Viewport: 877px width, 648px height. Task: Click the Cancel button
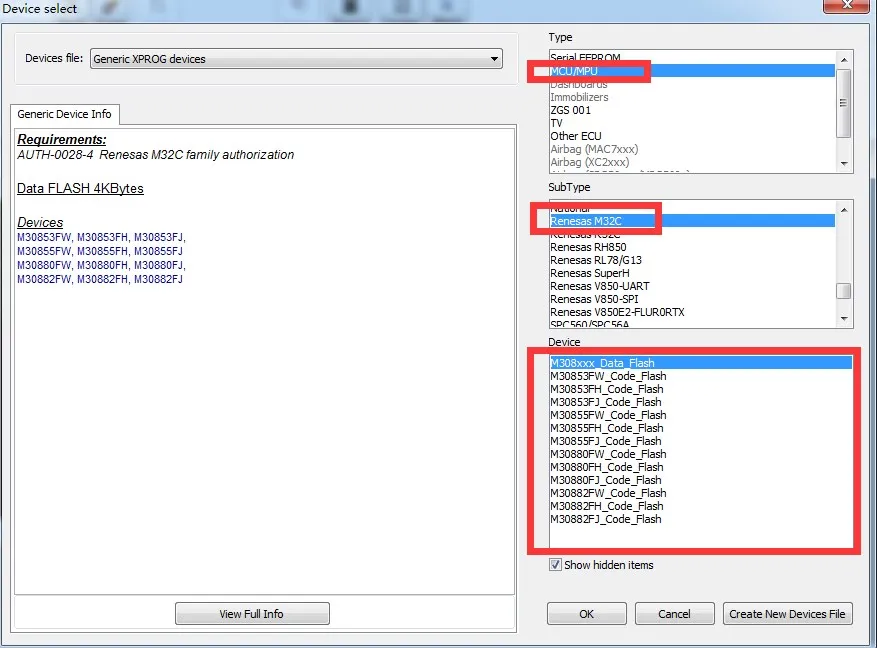(674, 614)
